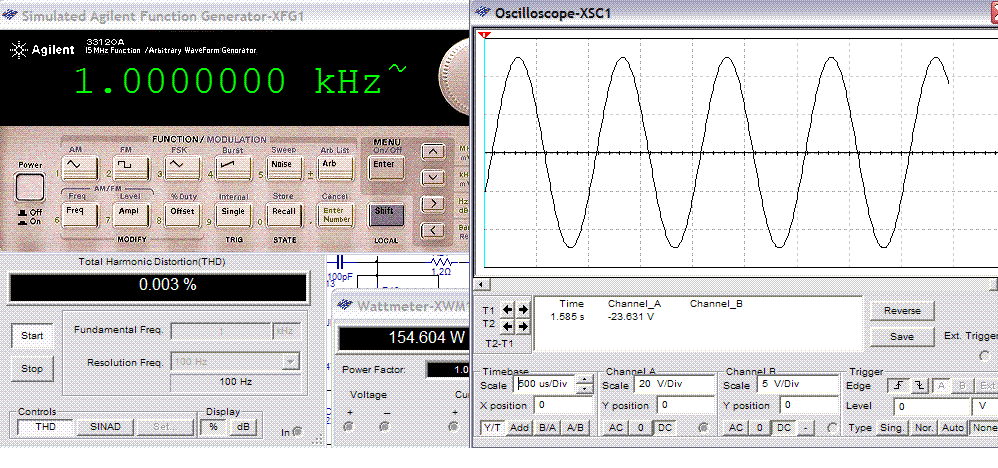Screen dimensions: 998x468
Task: Click the Agilent generator down arrow key
Action: [433, 177]
